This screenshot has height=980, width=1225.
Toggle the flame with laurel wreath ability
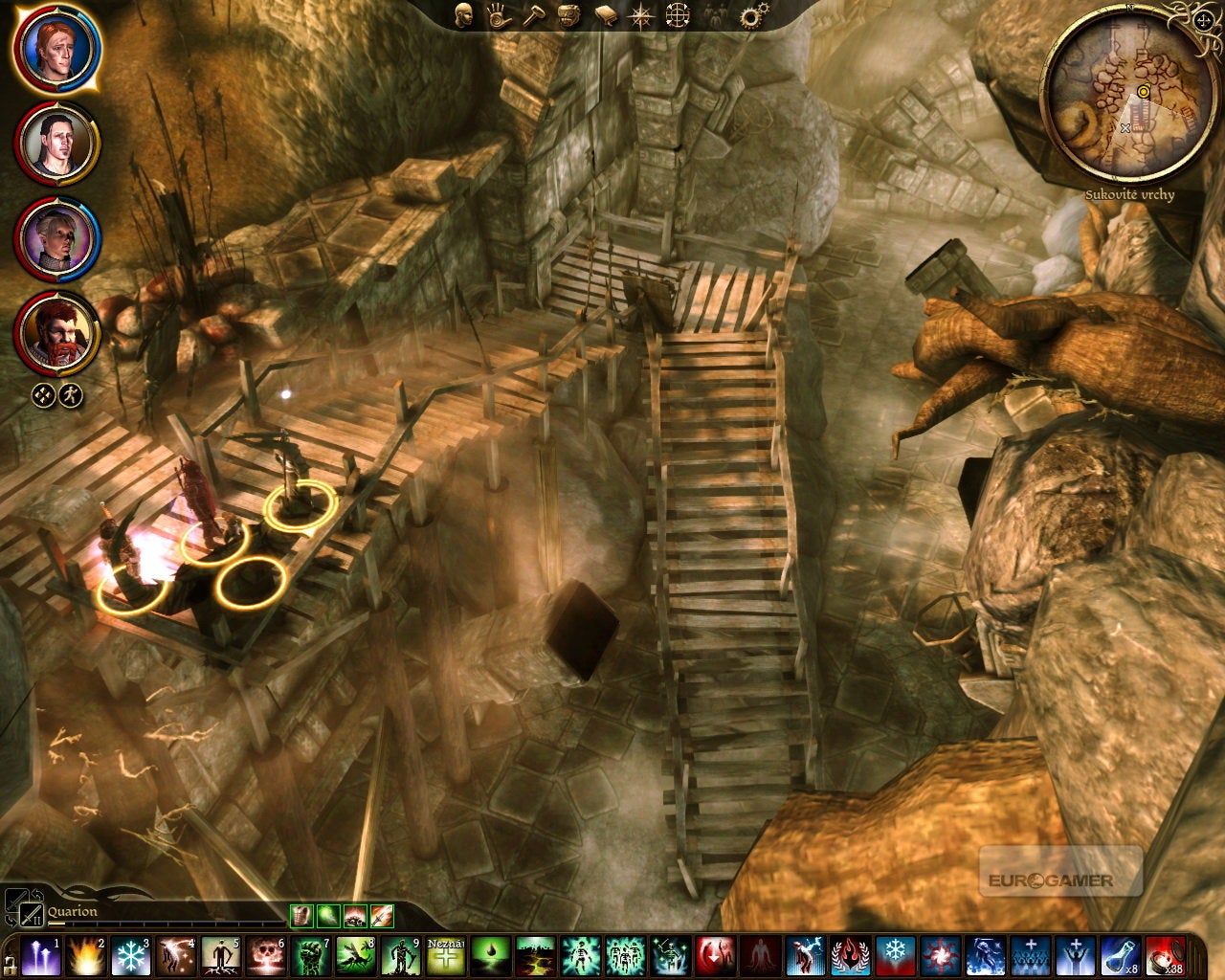tap(851, 956)
